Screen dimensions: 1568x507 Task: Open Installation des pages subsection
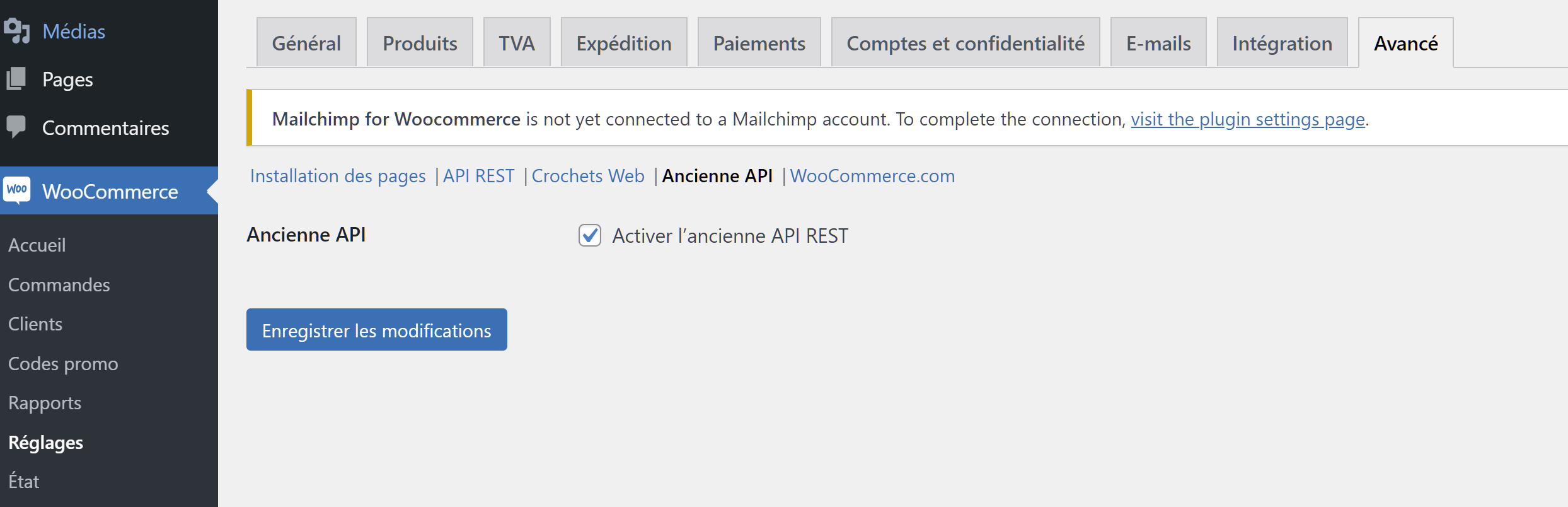click(x=338, y=175)
